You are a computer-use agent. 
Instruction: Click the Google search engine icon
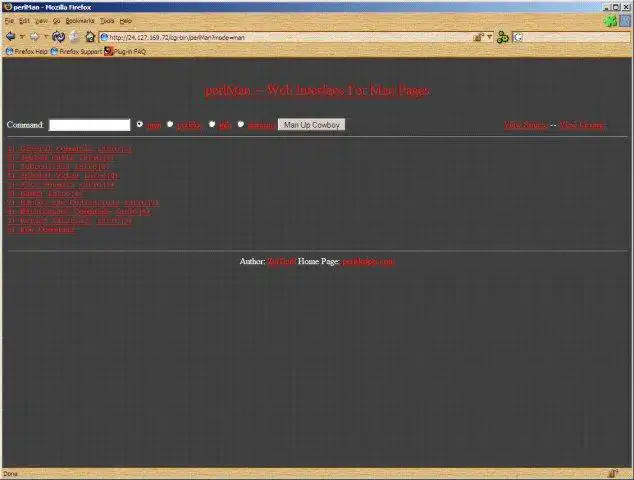(518, 37)
